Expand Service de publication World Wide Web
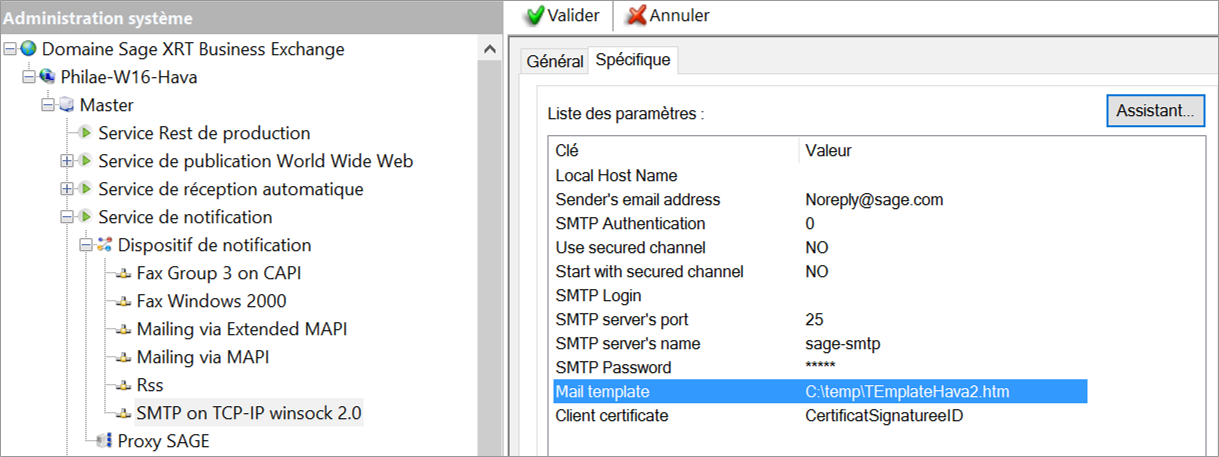 tap(67, 161)
